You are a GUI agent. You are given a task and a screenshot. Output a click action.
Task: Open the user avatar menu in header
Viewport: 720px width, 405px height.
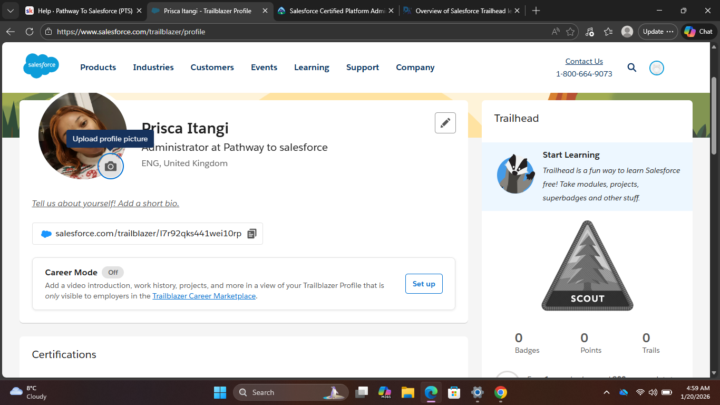pos(656,68)
